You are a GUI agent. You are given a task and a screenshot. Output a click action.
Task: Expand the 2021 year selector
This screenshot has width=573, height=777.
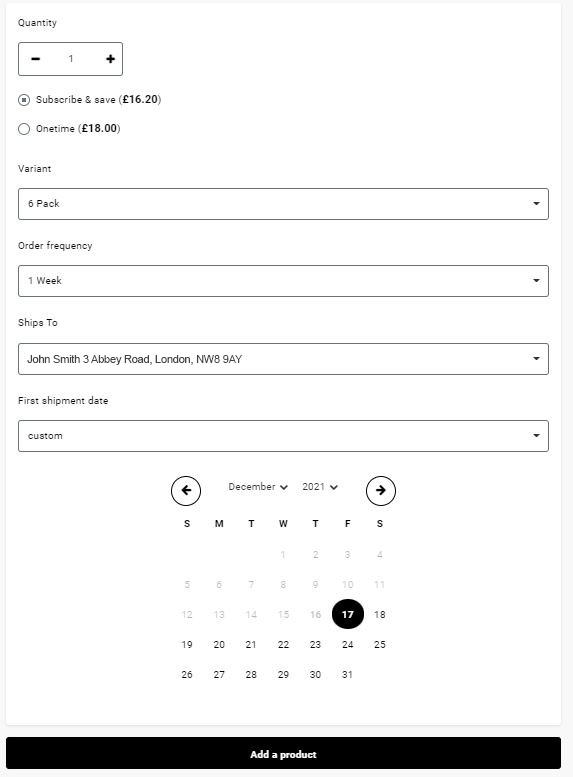point(320,487)
